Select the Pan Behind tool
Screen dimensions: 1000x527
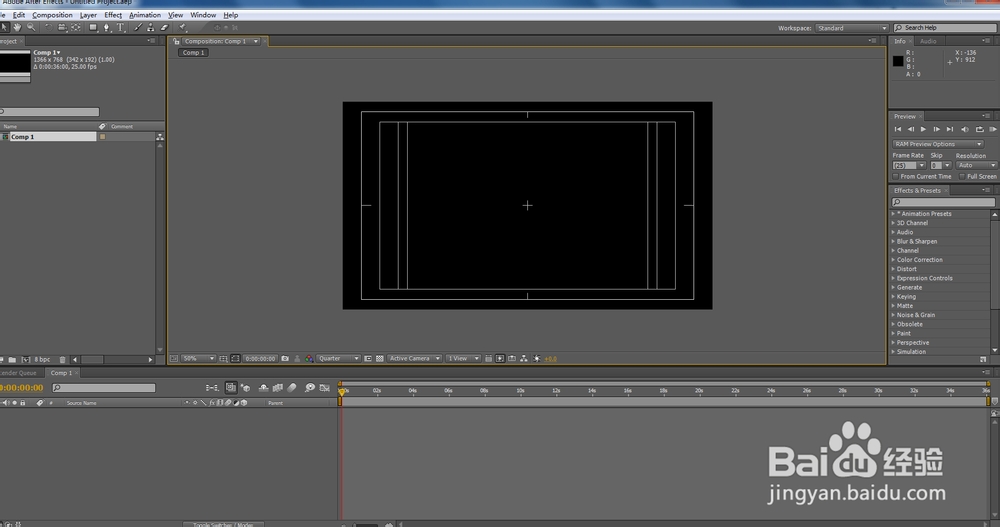76,27
